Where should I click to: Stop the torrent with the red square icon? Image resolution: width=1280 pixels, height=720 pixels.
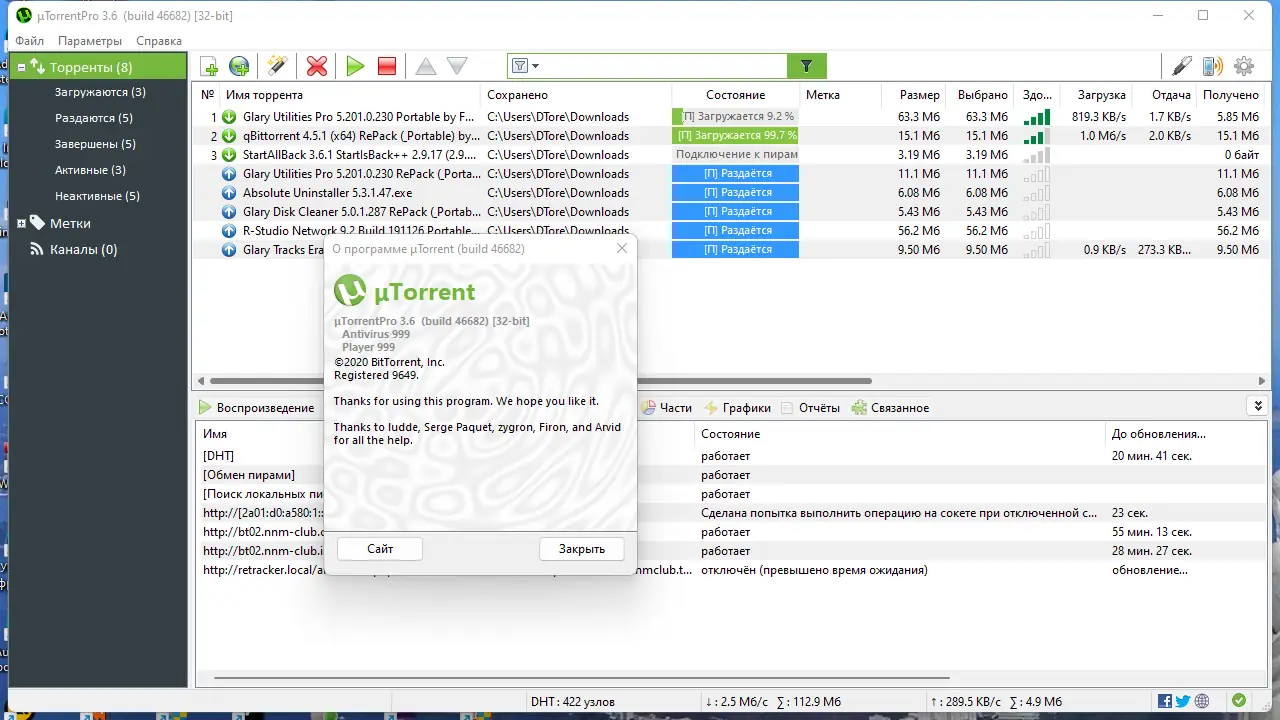387,67
